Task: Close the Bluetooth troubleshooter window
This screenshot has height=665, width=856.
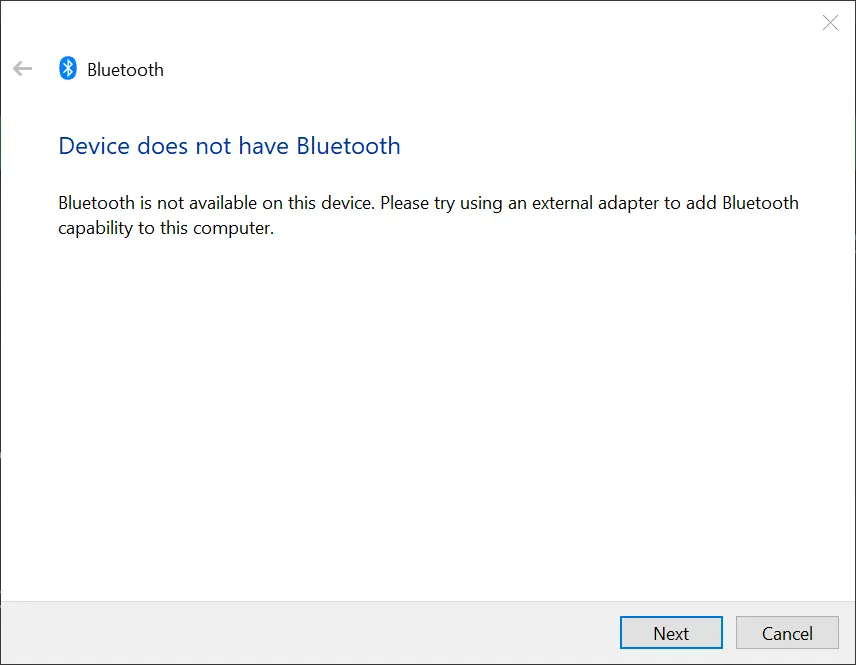Action: (830, 22)
